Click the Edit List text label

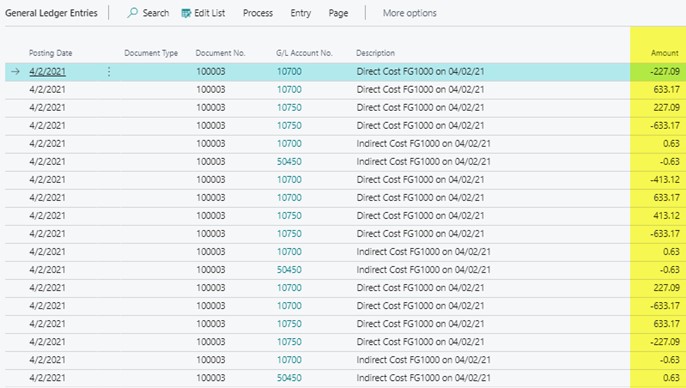click(210, 13)
